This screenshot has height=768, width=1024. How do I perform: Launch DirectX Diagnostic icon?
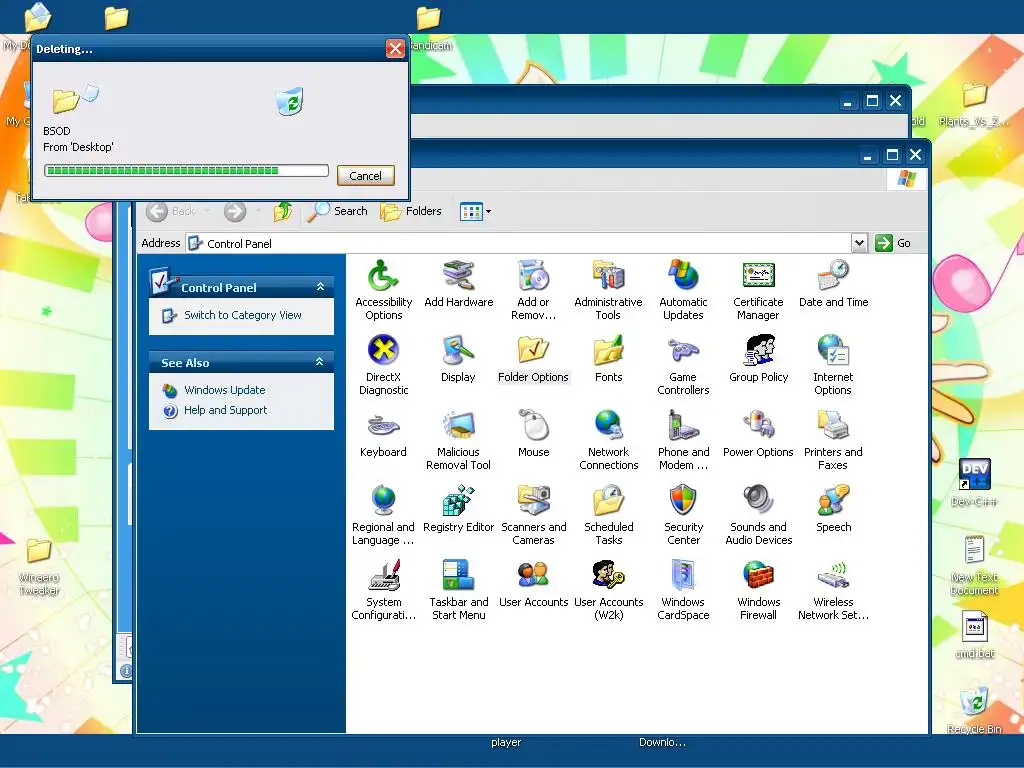(383, 365)
